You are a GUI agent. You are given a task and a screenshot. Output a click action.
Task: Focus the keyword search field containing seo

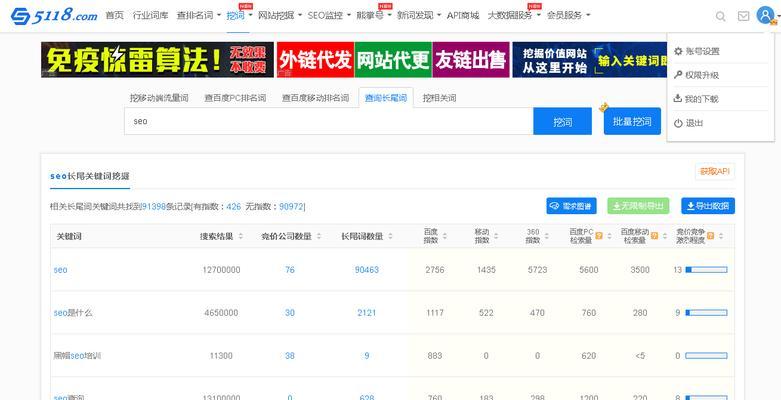point(329,121)
